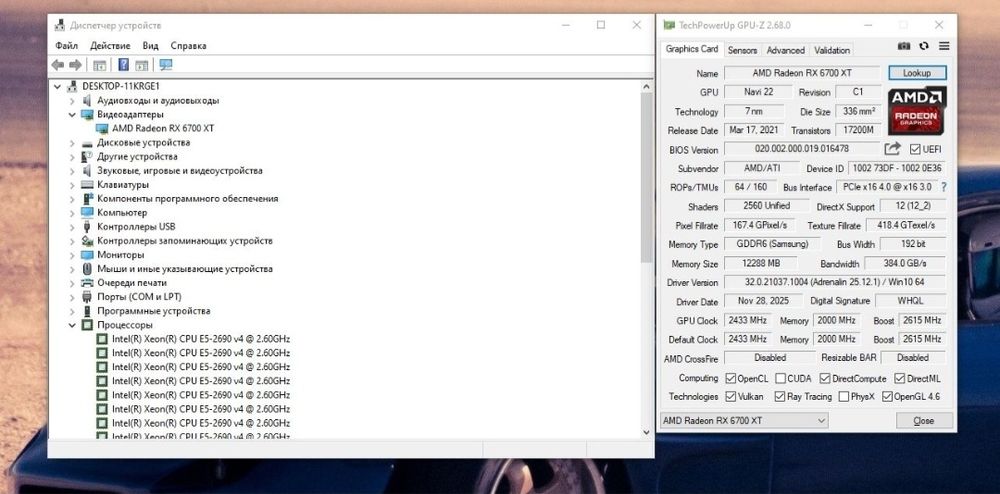Toggle the OpenCL checkbox
The width and height of the screenshot is (1000, 494).
coord(731,378)
